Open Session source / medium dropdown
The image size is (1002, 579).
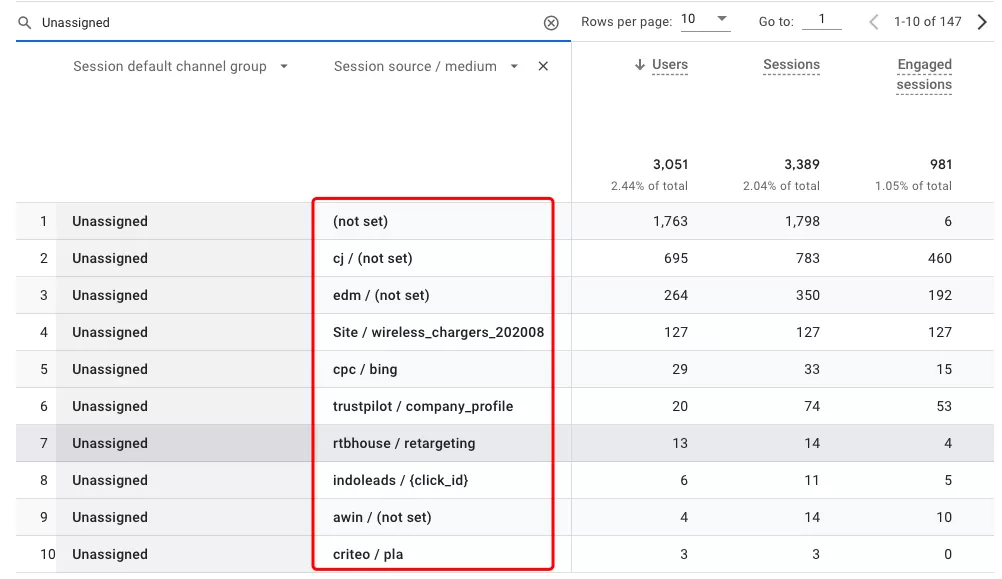pyautogui.click(x=514, y=66)
